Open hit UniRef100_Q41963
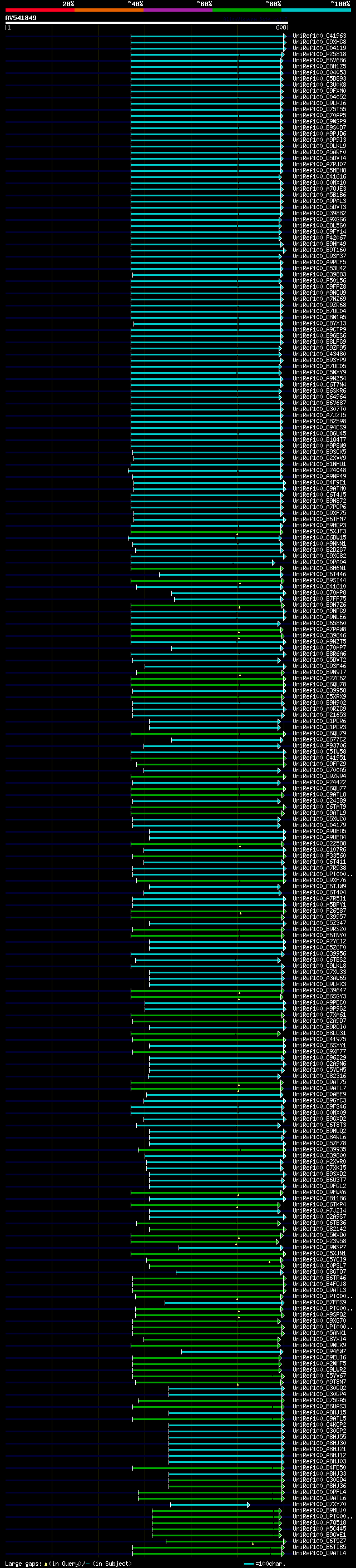This screenshot has height=1568, width=356. click(319, 36)
